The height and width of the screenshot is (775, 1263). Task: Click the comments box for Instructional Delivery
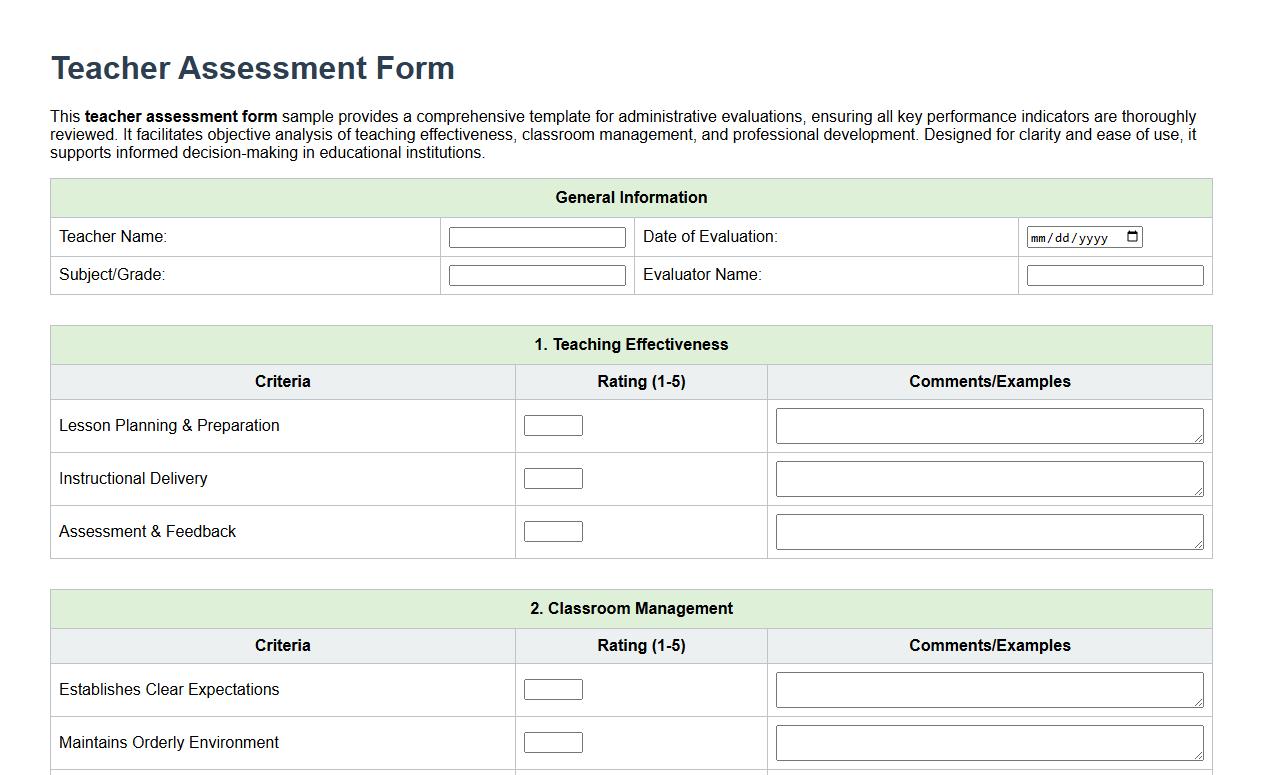coord(989,478)
